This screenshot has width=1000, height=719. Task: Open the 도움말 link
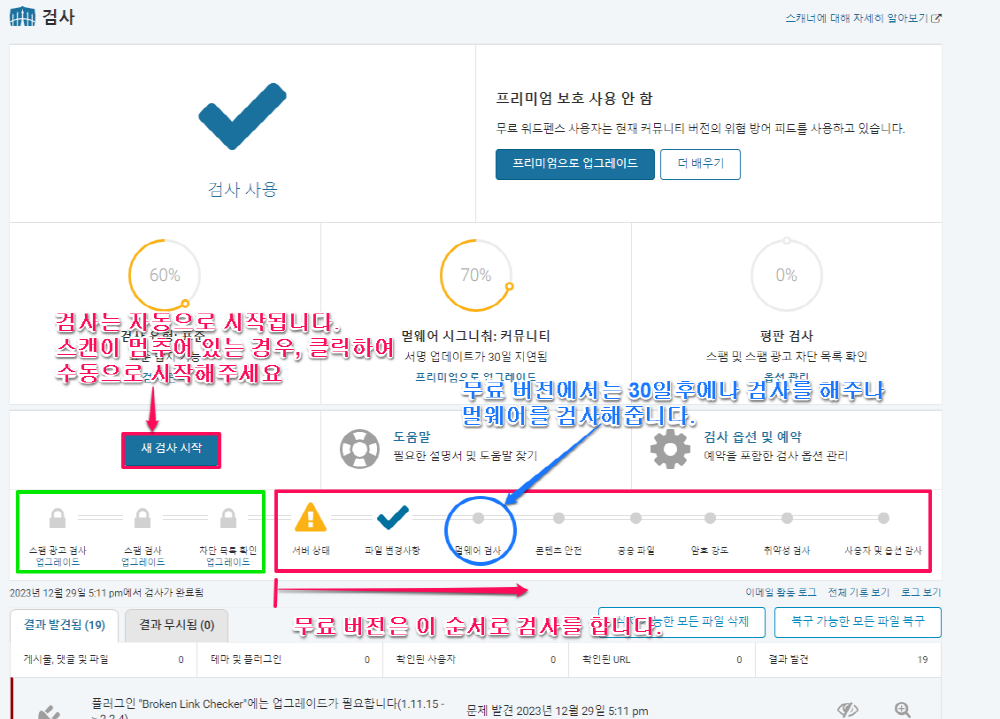(411, 437)
